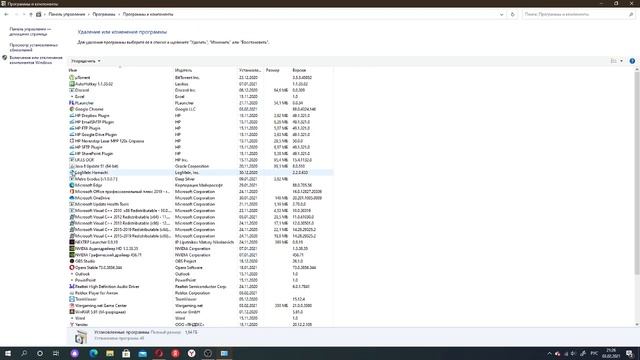Select Microsoft Update Health Tools row
The width and height of the screenshot is (640, 360).
[200, 204]
